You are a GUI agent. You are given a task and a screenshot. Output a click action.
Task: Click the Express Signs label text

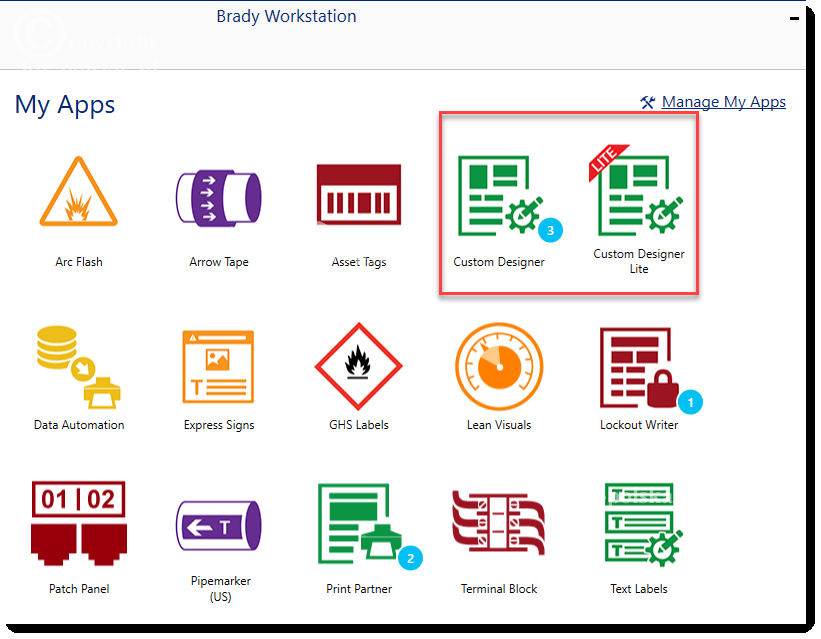click(219, 425)
